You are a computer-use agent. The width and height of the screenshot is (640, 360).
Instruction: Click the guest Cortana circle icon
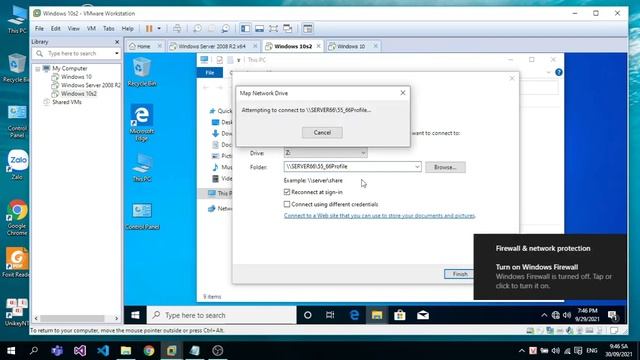[308, 315]
